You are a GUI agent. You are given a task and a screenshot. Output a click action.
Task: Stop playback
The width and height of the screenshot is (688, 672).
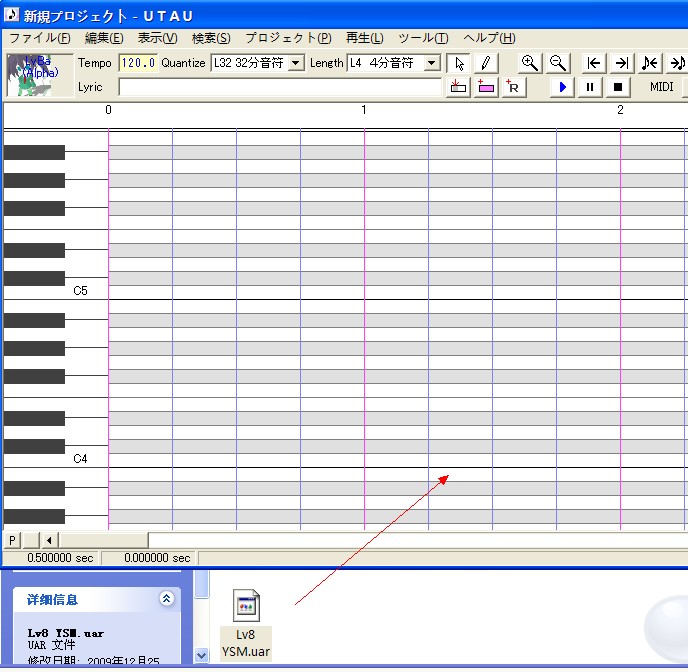click(x=618, y=87)
